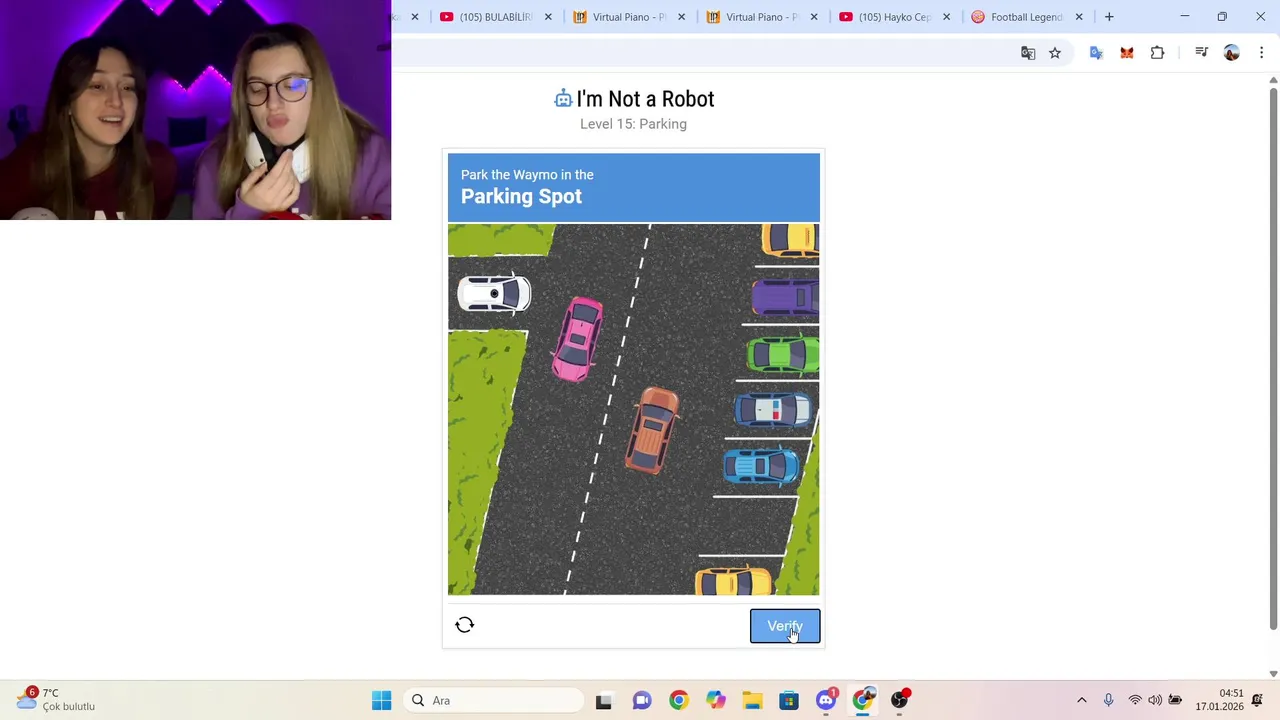The image size is (1280, 720).
Task: Switch to the Hayko Cep YouTube tab
Action: point(888,17)
